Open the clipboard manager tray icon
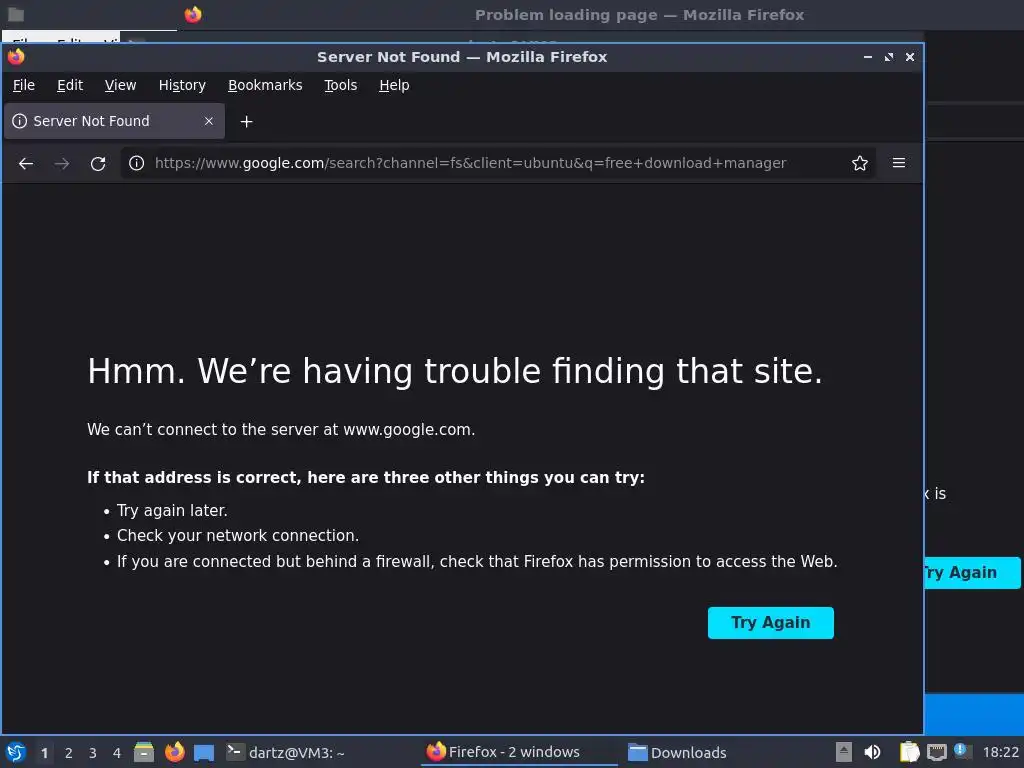Image resolution: width=1024 pixels, height=768 pixels. 909,752
